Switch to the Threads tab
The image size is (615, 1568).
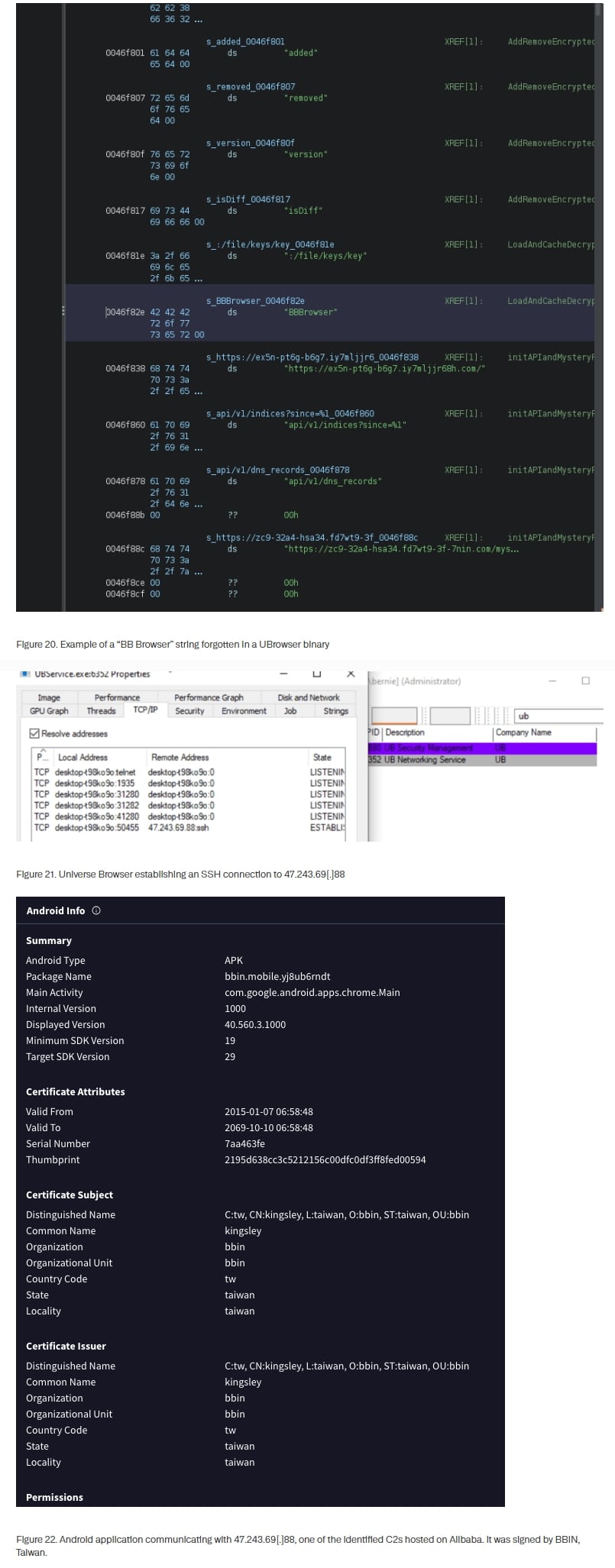click(x=101, y=711)
